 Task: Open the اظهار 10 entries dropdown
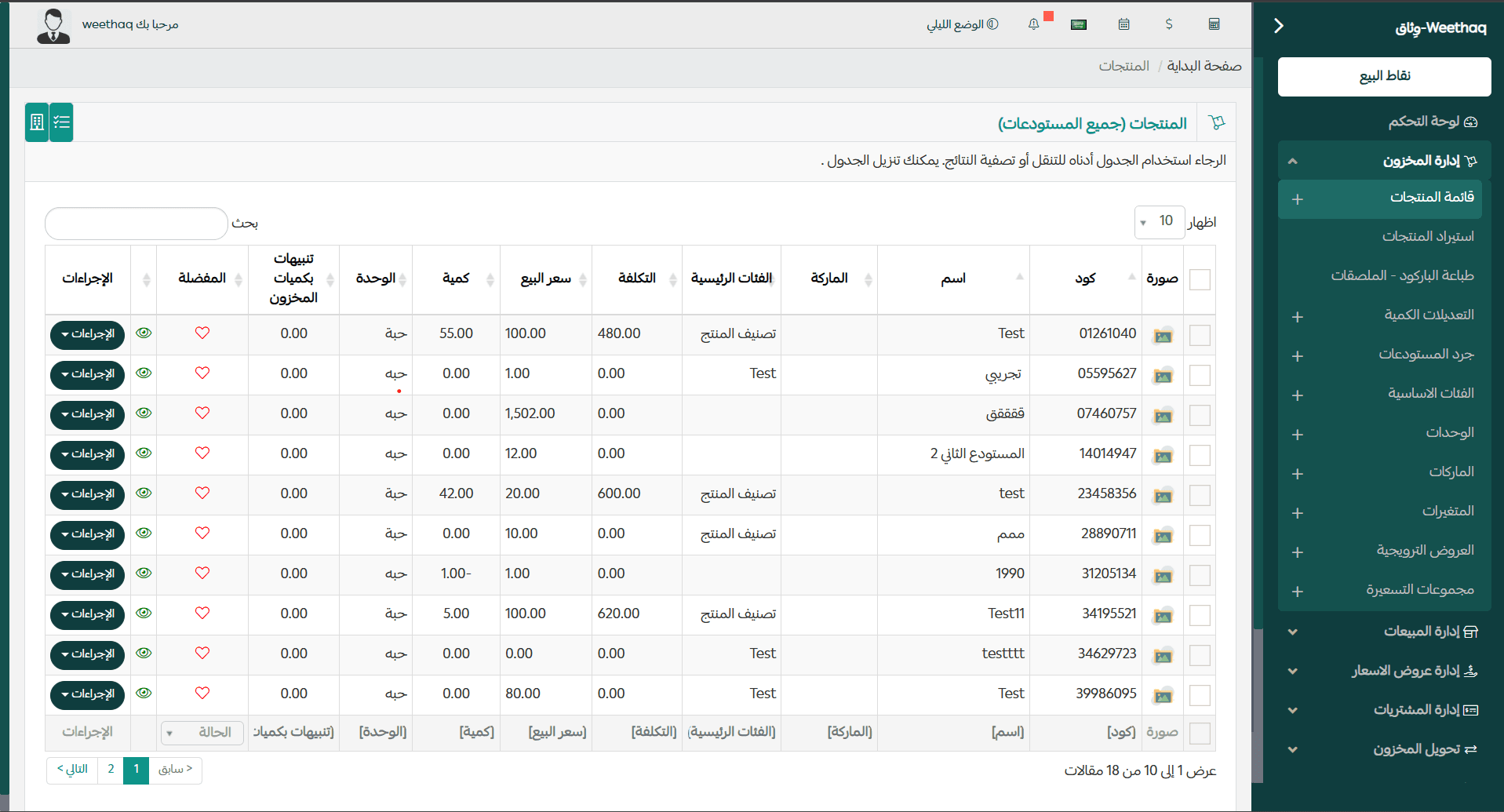[1160, 222]
